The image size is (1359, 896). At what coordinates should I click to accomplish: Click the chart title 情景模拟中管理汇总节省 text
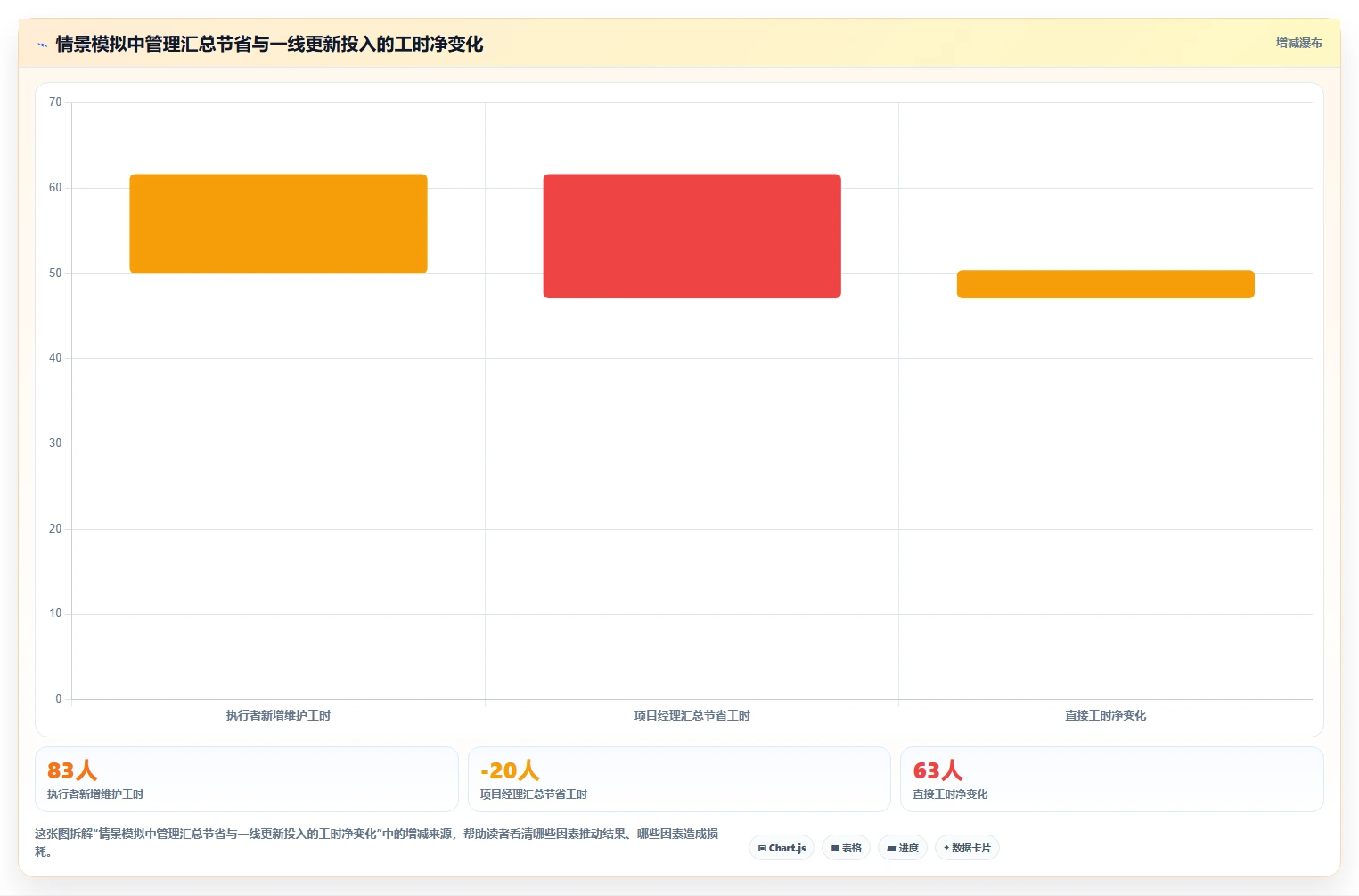point(269,44)
